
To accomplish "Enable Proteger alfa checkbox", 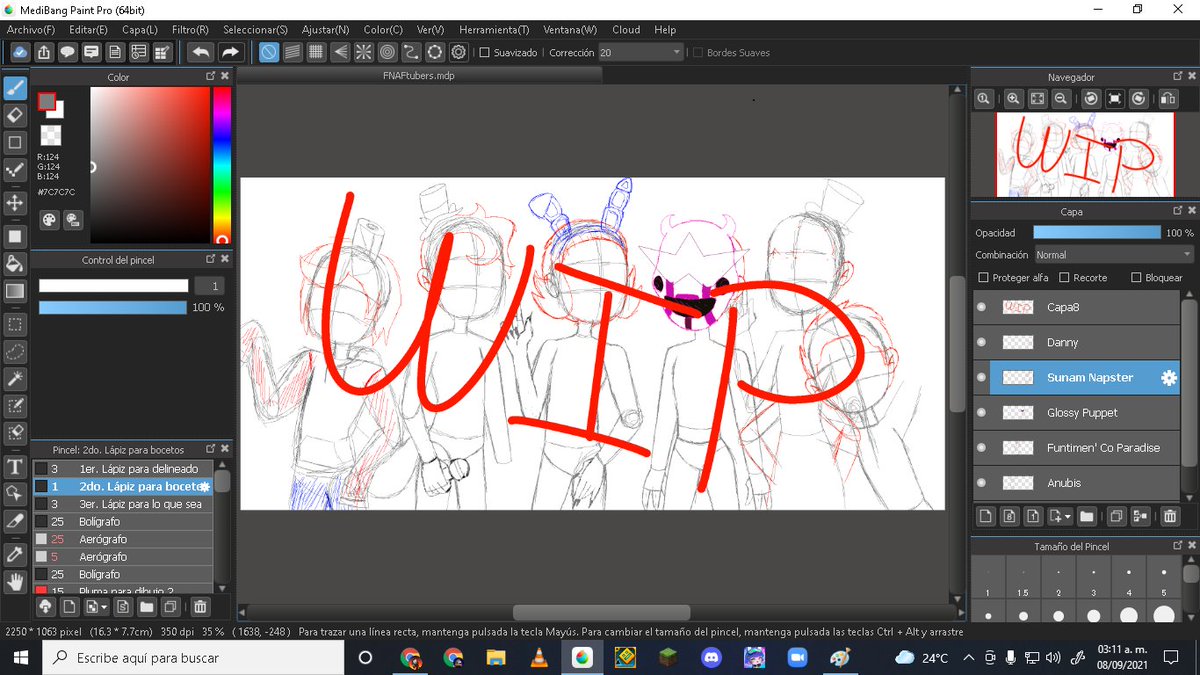I will 984,278.
